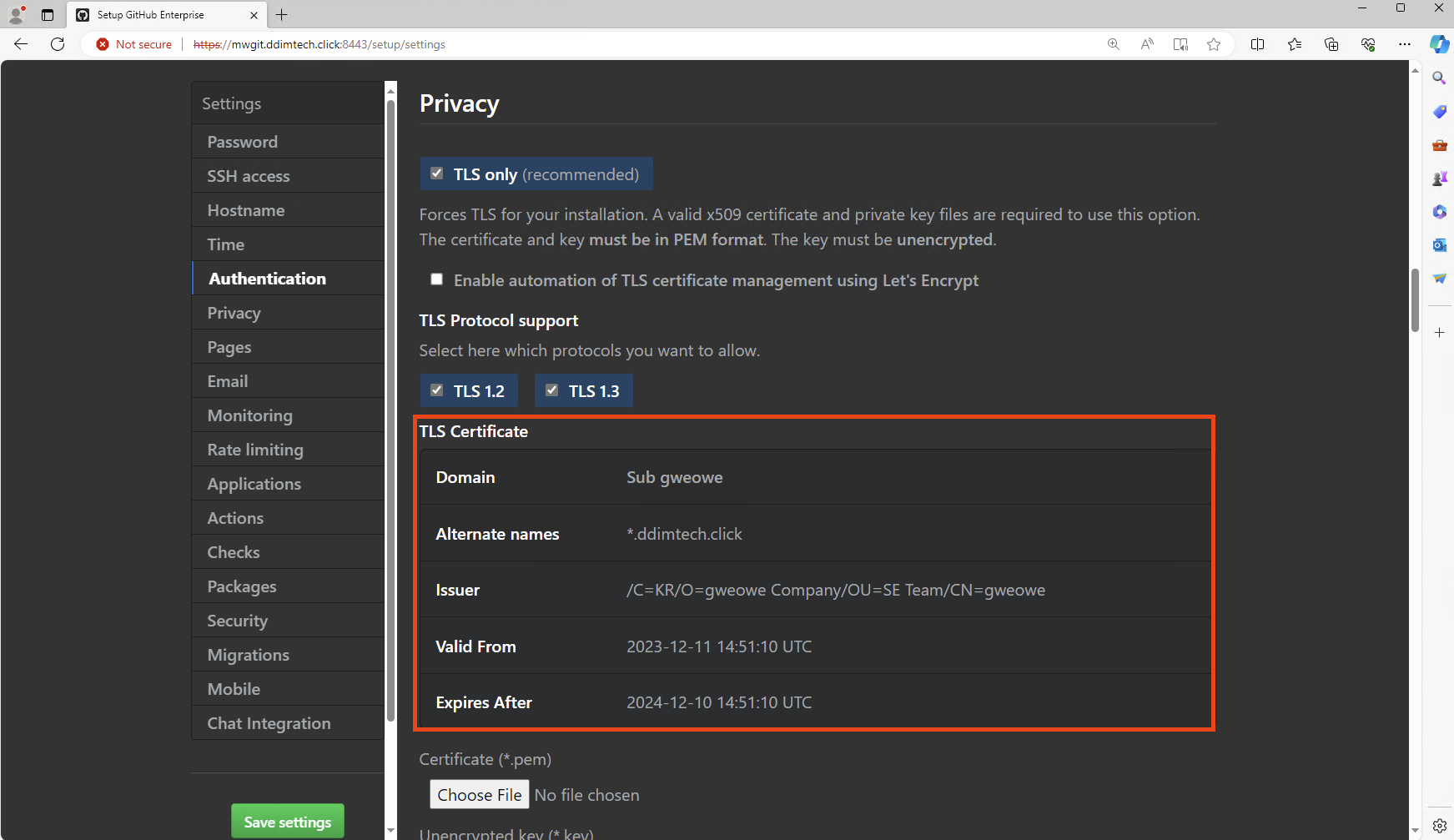
Task: Select Privacy in settings sidebar
Action: coord(288,313)
